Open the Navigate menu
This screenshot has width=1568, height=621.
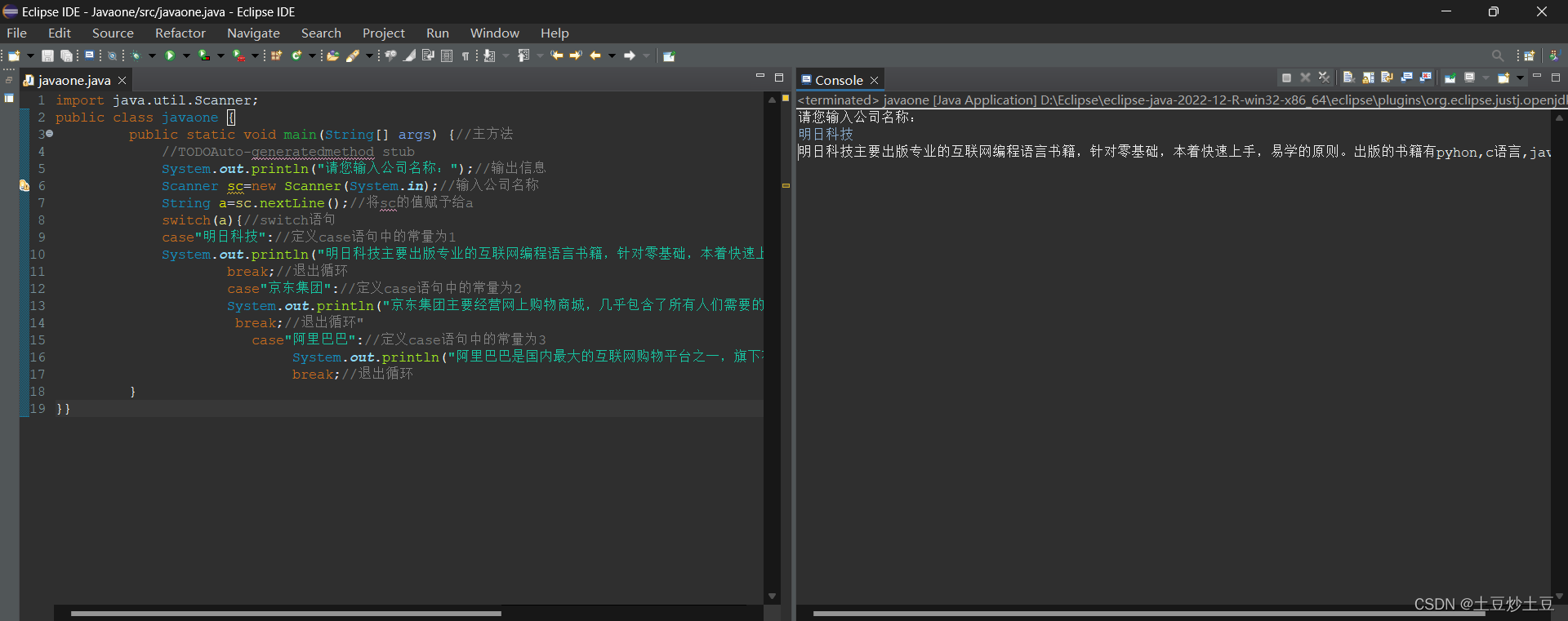pyautogui.click(x=253, y=33)
